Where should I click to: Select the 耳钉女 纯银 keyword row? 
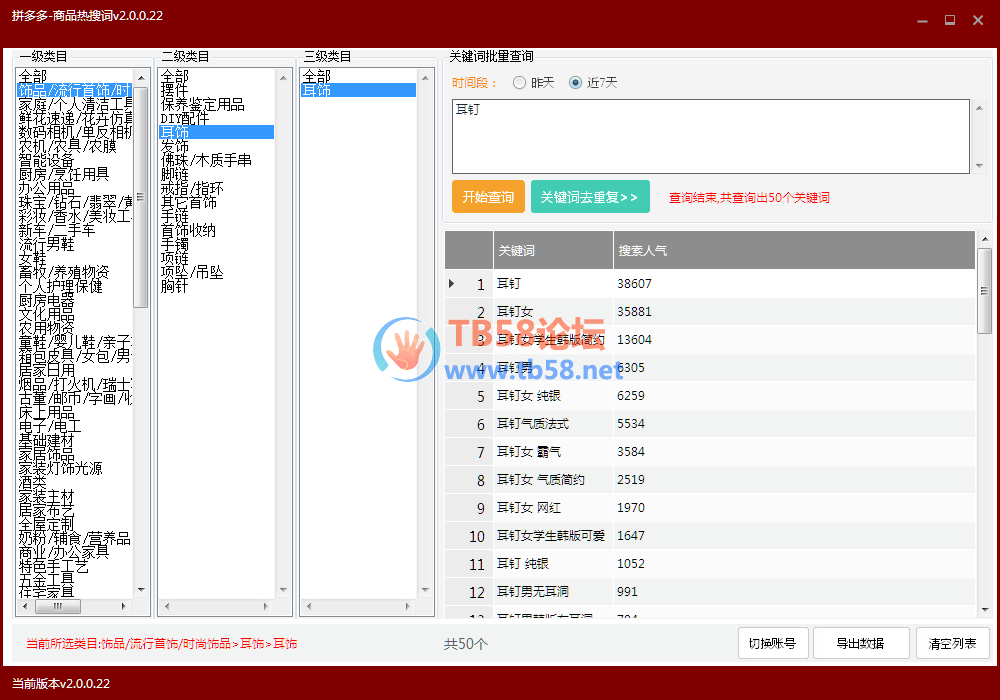point(710,396)
